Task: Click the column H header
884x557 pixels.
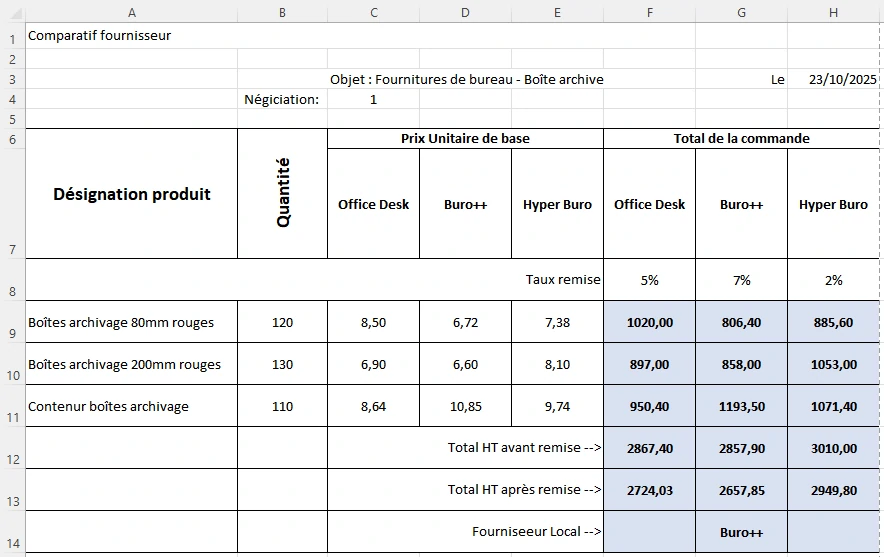Action: tap(833, 12)
